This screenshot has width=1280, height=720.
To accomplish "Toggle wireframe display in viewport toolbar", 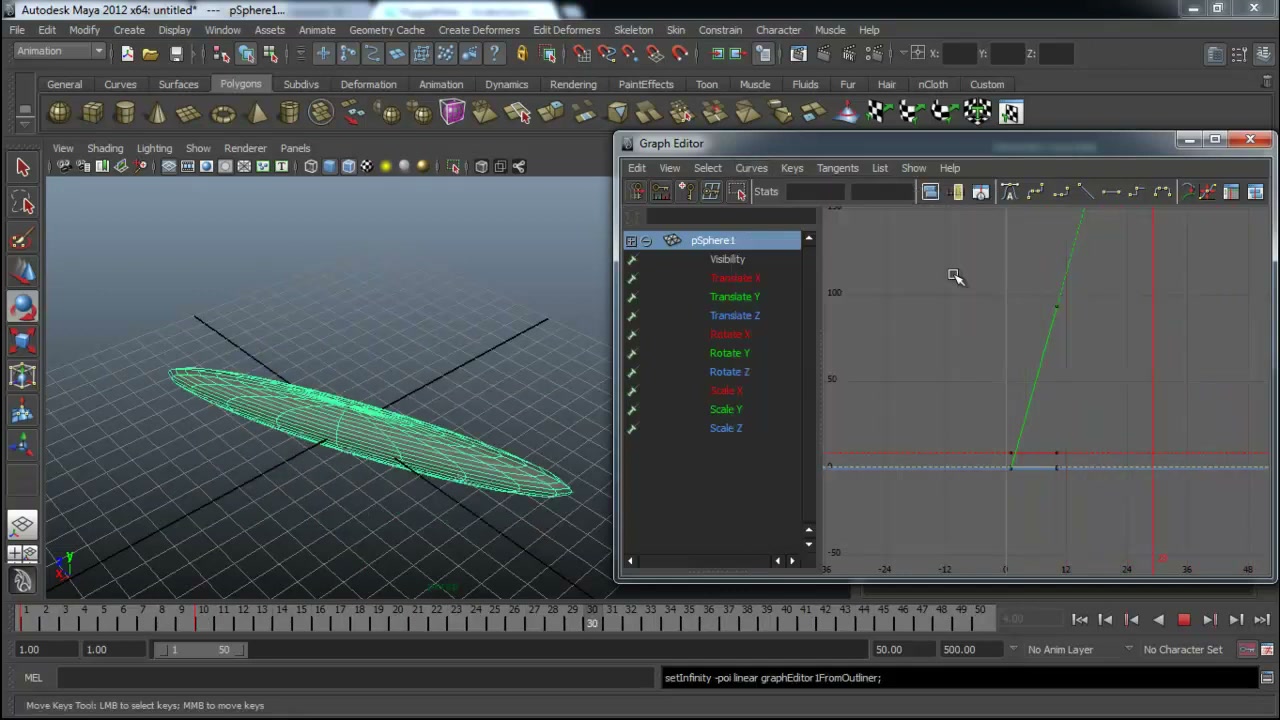I will click(311, 167).
